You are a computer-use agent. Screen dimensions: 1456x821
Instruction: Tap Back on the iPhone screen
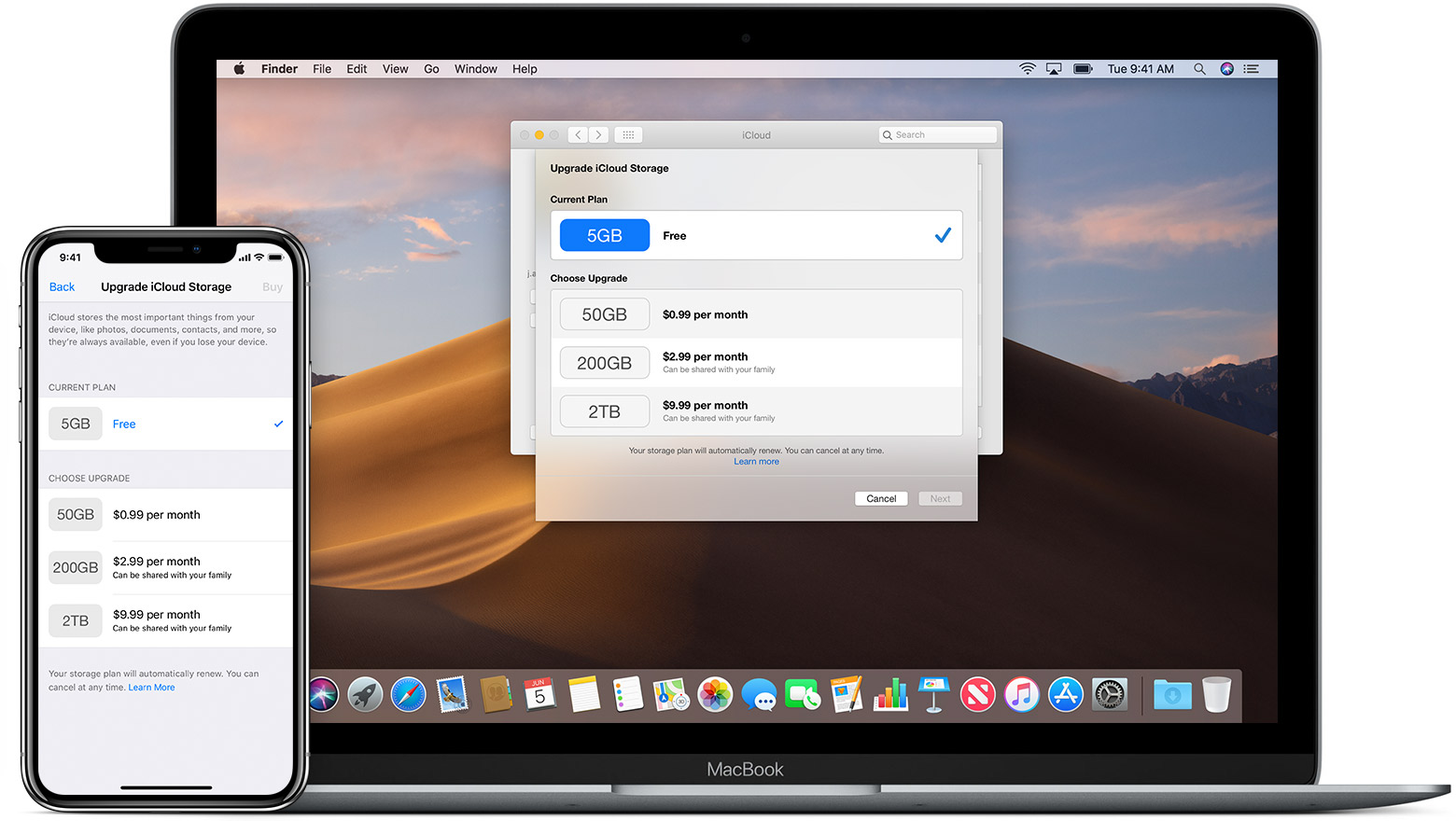coord(62,287)
